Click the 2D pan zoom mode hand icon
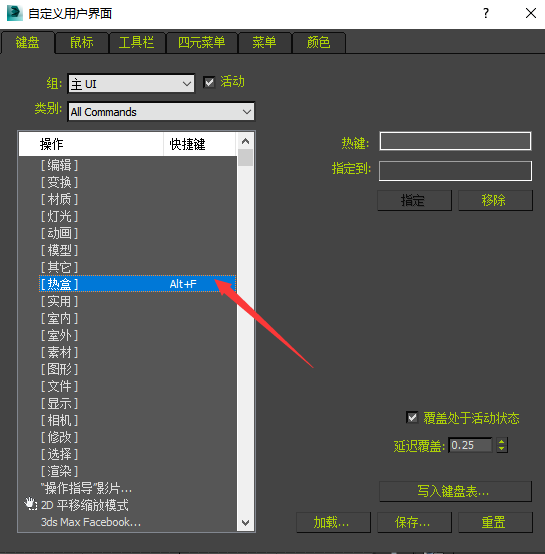The width and height of the screenshot is (545, 554). 30,504
